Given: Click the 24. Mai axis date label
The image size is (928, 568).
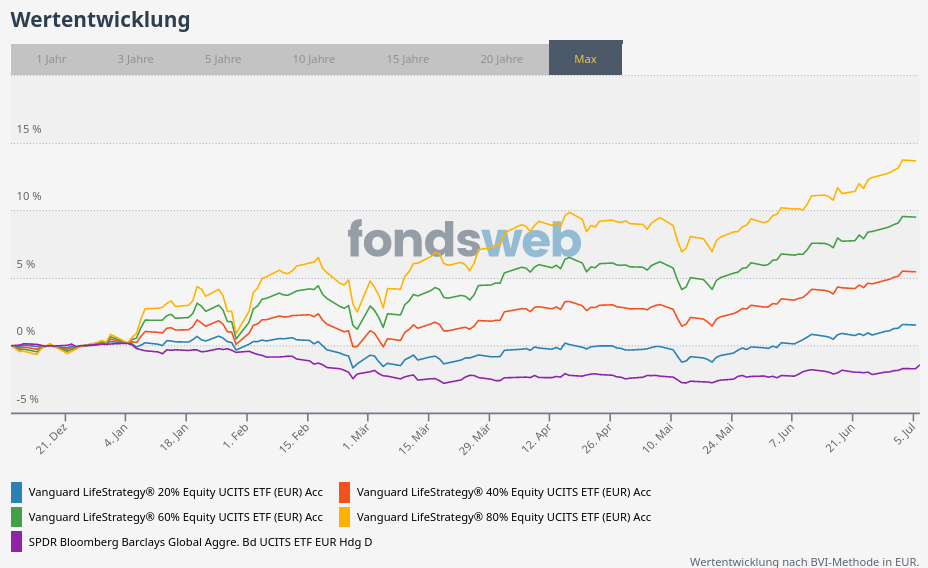Looking at the screenshot, I should (718, 439).
